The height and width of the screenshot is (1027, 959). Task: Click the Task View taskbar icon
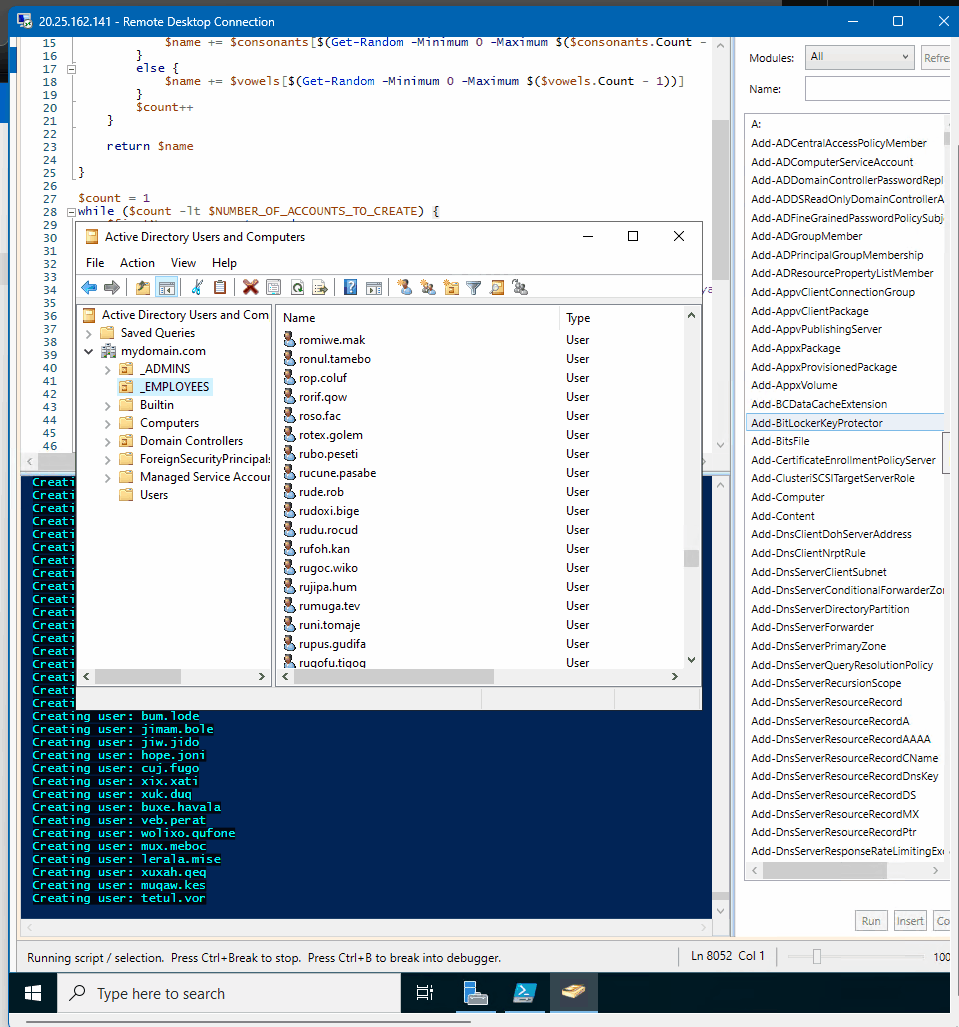[x=424, y=993]
